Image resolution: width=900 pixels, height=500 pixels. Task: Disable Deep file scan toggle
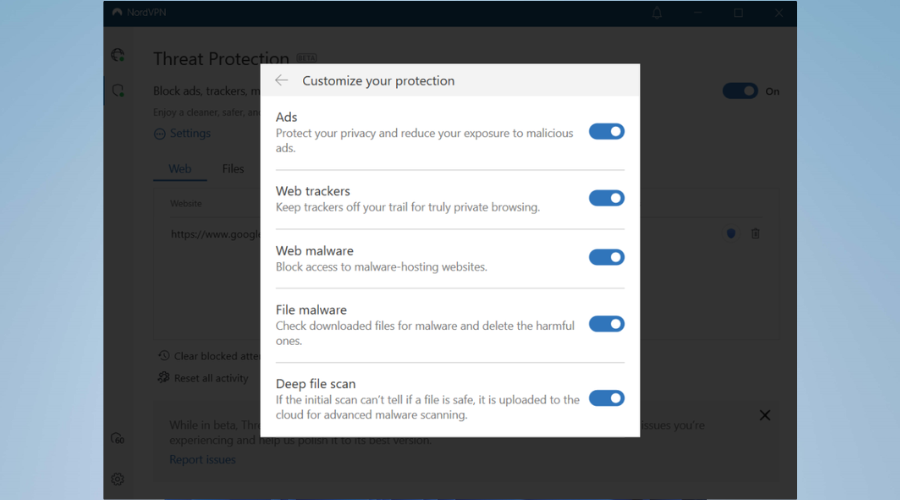tap(606, 398)
